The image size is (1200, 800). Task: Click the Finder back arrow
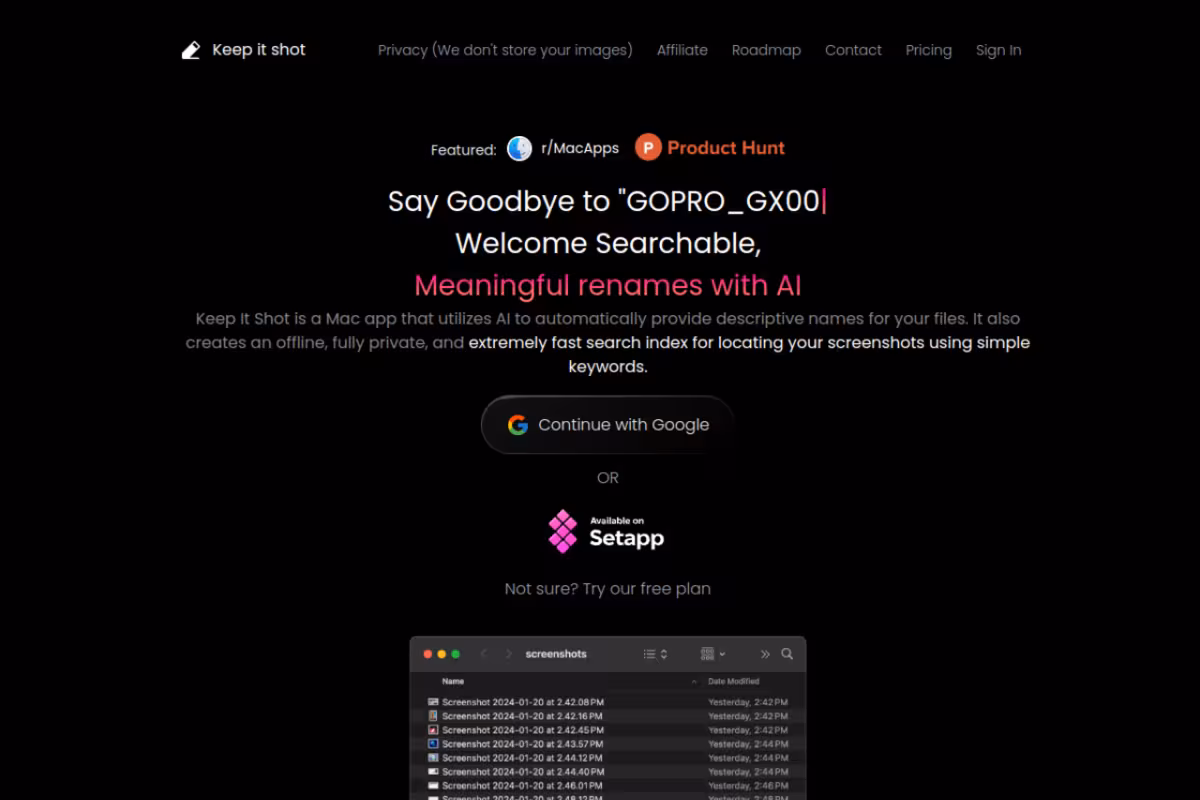tap(484, 654)
